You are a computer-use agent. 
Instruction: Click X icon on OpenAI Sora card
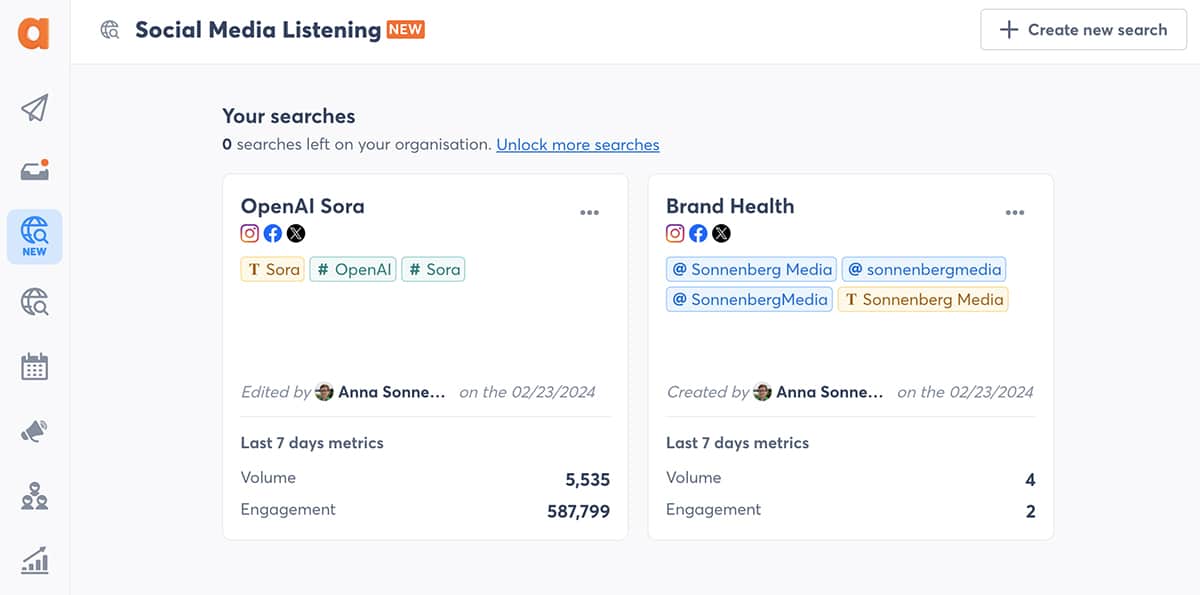(296, 233)
